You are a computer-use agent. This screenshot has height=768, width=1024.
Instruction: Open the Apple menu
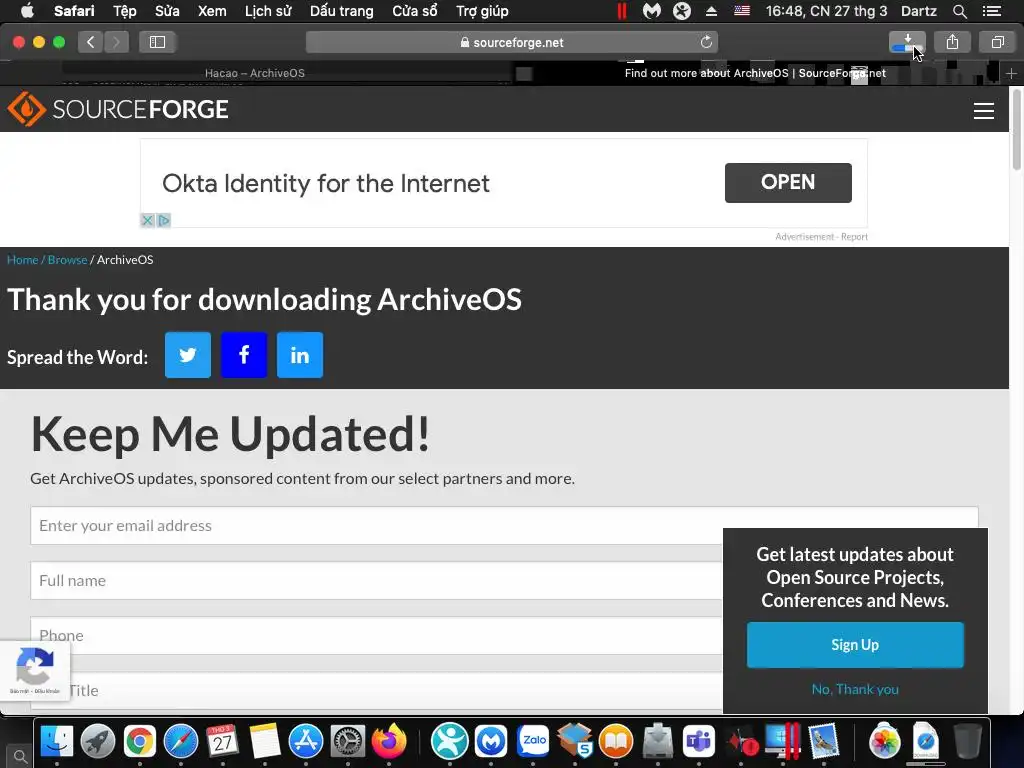pyautogui.click(x=27, y=11)
